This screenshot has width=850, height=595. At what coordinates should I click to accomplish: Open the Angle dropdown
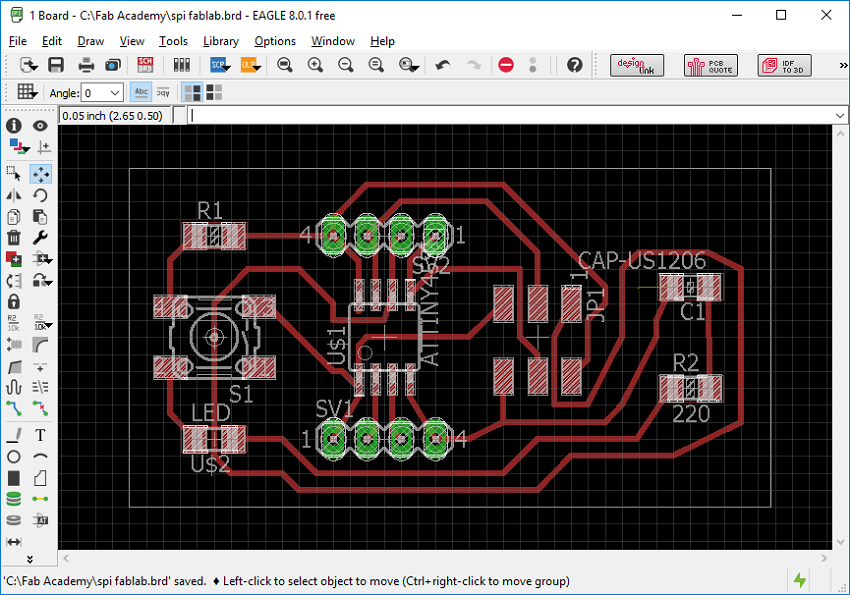pyautogui.click(x=102, y=93)
